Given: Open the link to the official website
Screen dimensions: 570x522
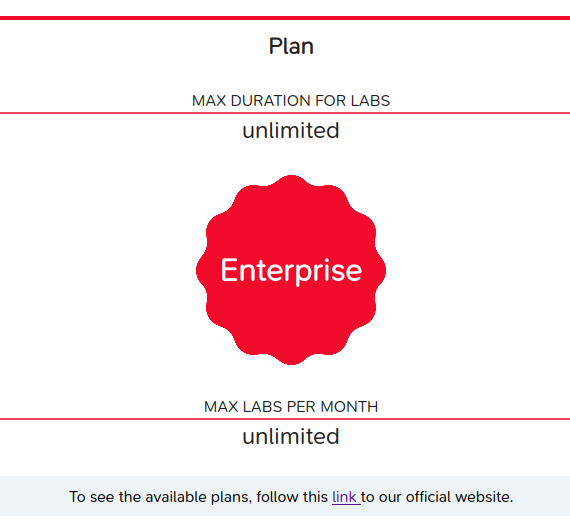Looking at the screenshot, I should [344, 497].
